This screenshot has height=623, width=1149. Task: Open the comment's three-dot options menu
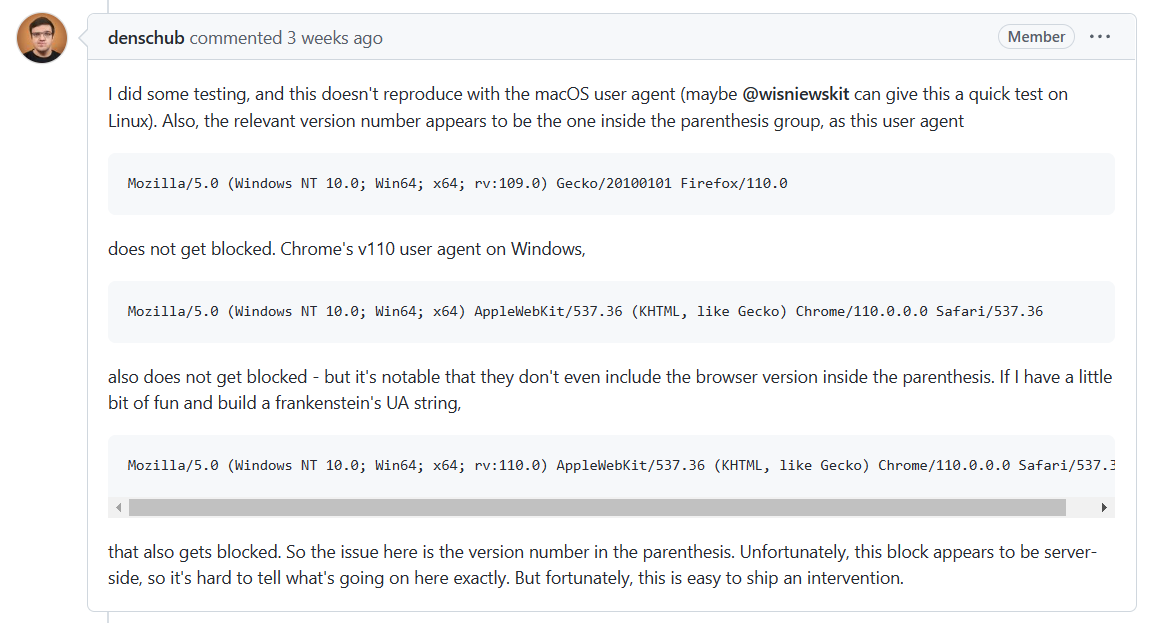(1100, 37)
